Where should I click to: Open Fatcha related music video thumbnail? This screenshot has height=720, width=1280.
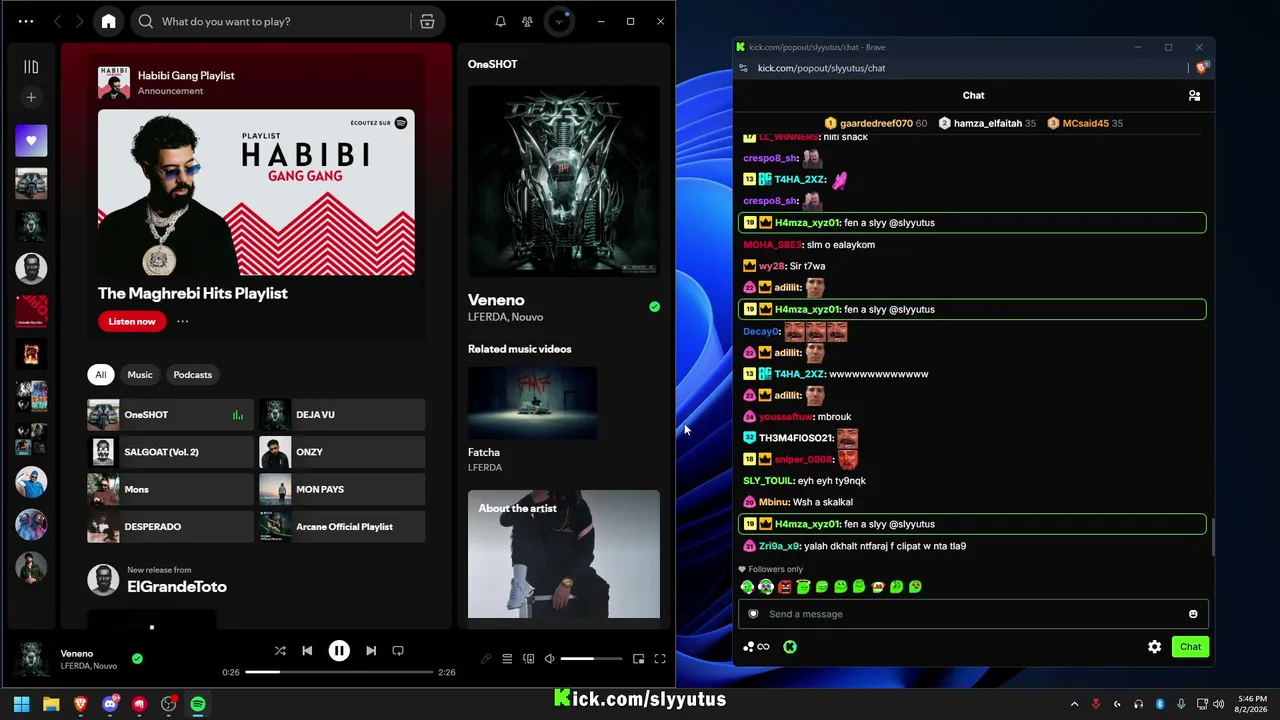click(532, 403)
